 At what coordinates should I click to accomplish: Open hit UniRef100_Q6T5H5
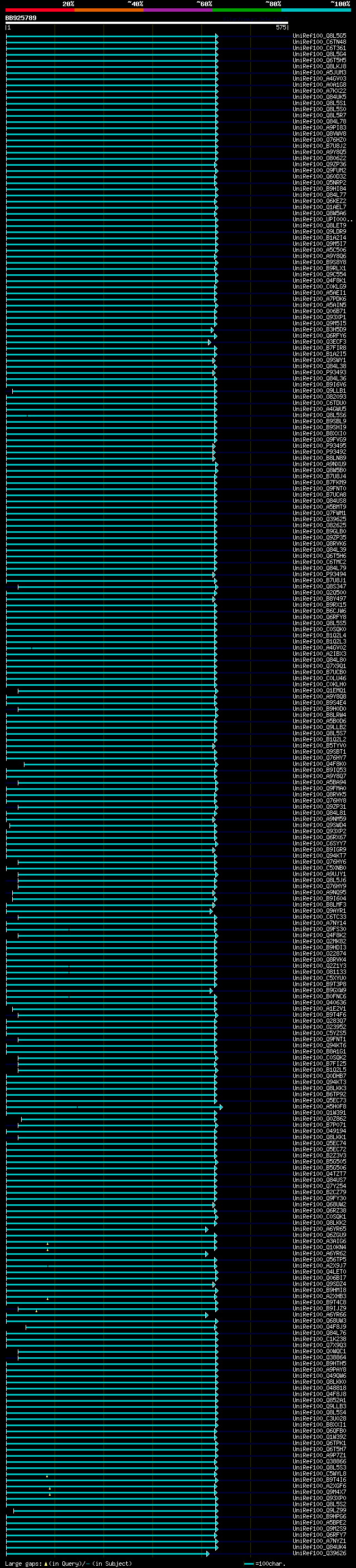coord(319,60)
